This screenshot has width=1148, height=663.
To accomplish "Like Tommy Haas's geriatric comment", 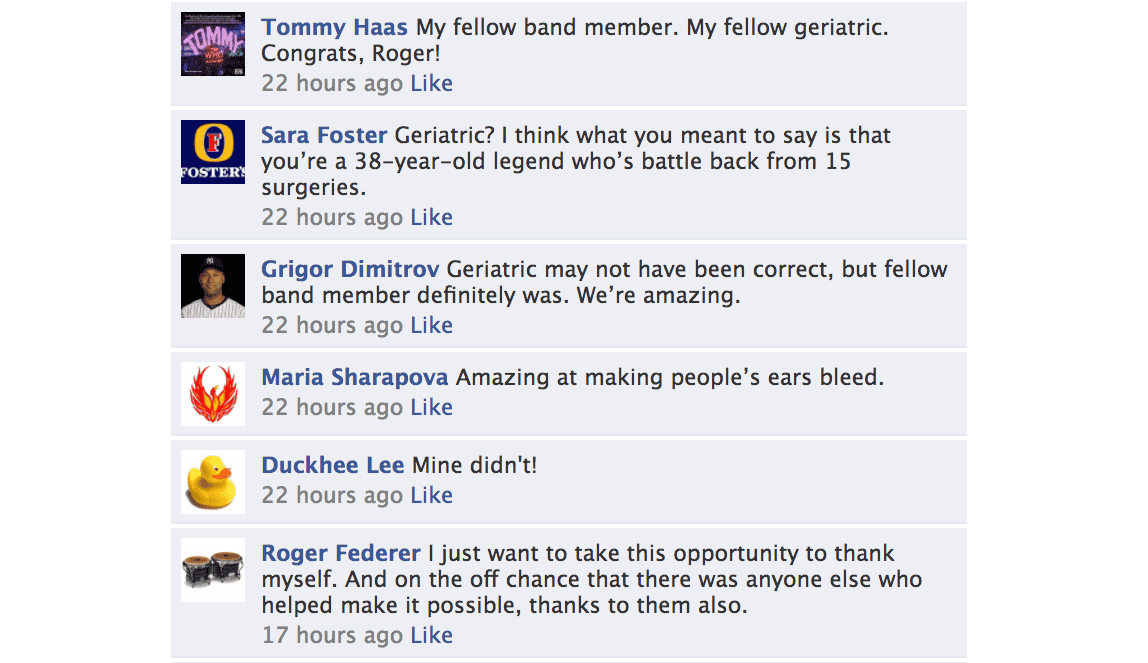I will [431, 83].
